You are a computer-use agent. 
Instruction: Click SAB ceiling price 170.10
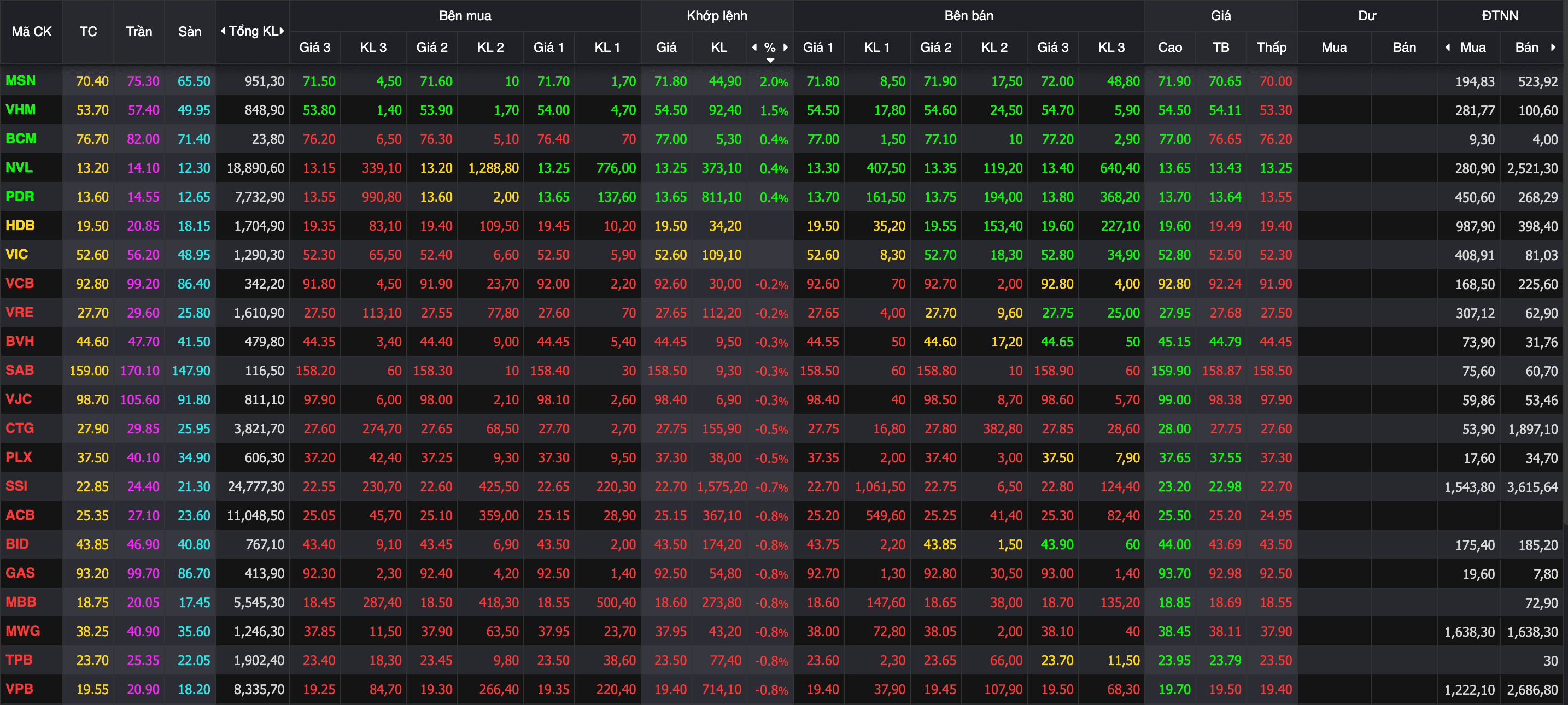[139, 371]
